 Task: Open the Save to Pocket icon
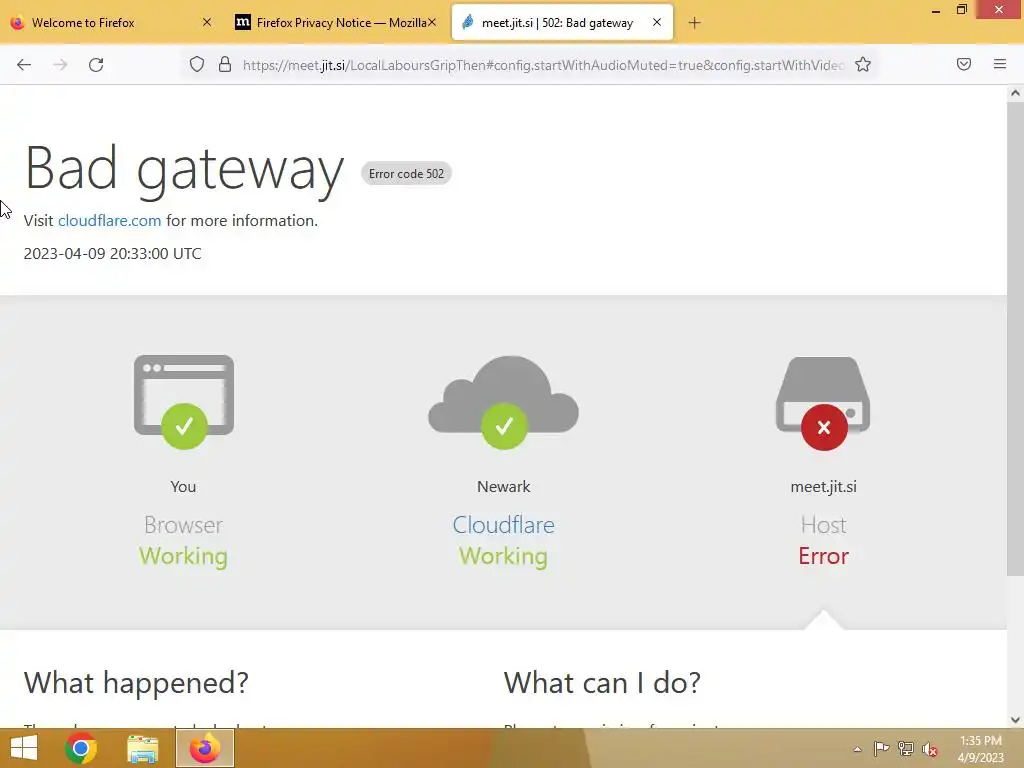pos(963,64)
